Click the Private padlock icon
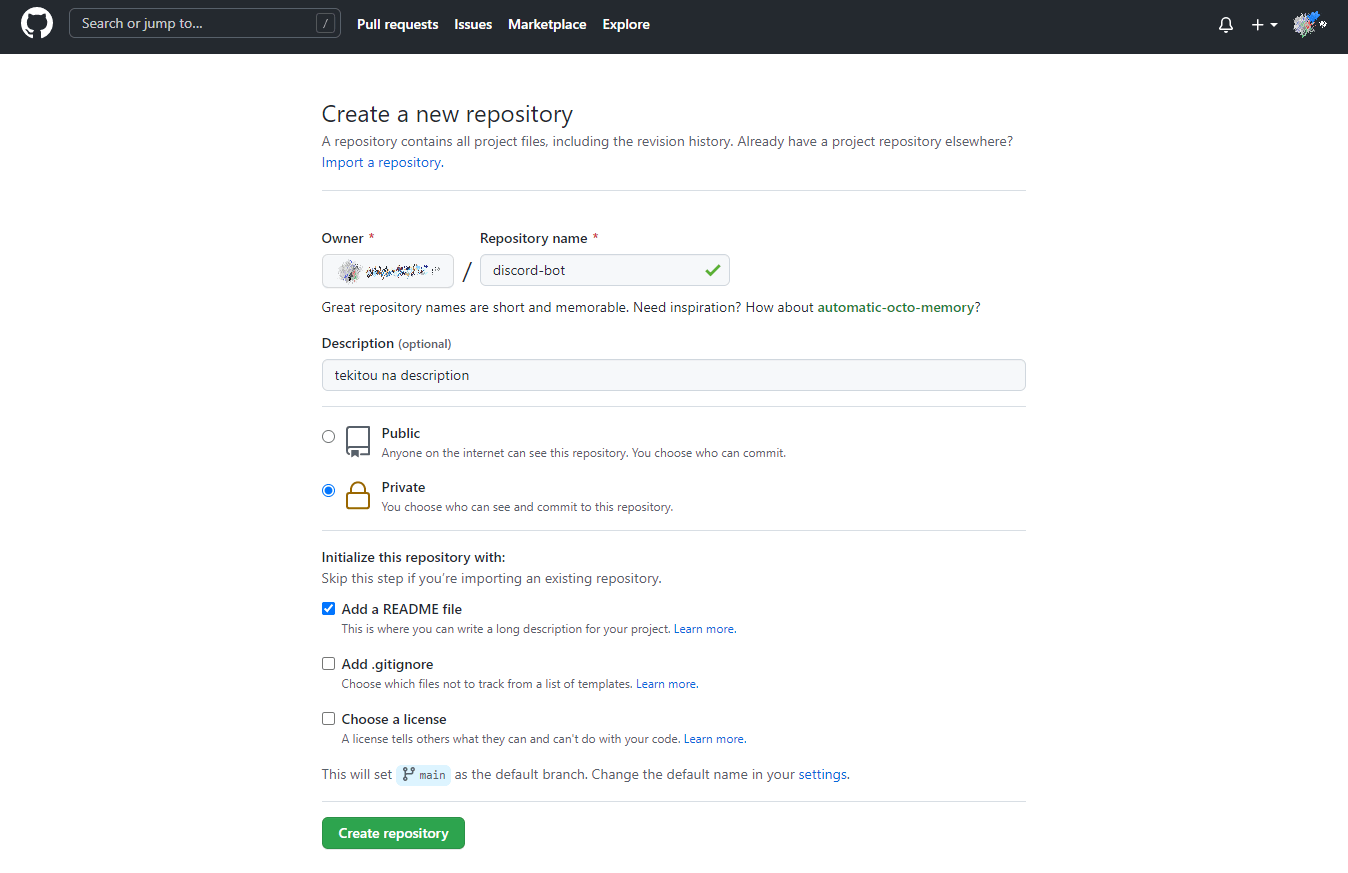Image resolution: width=1348 pixels, height=873 pixels. pos(357,495)
